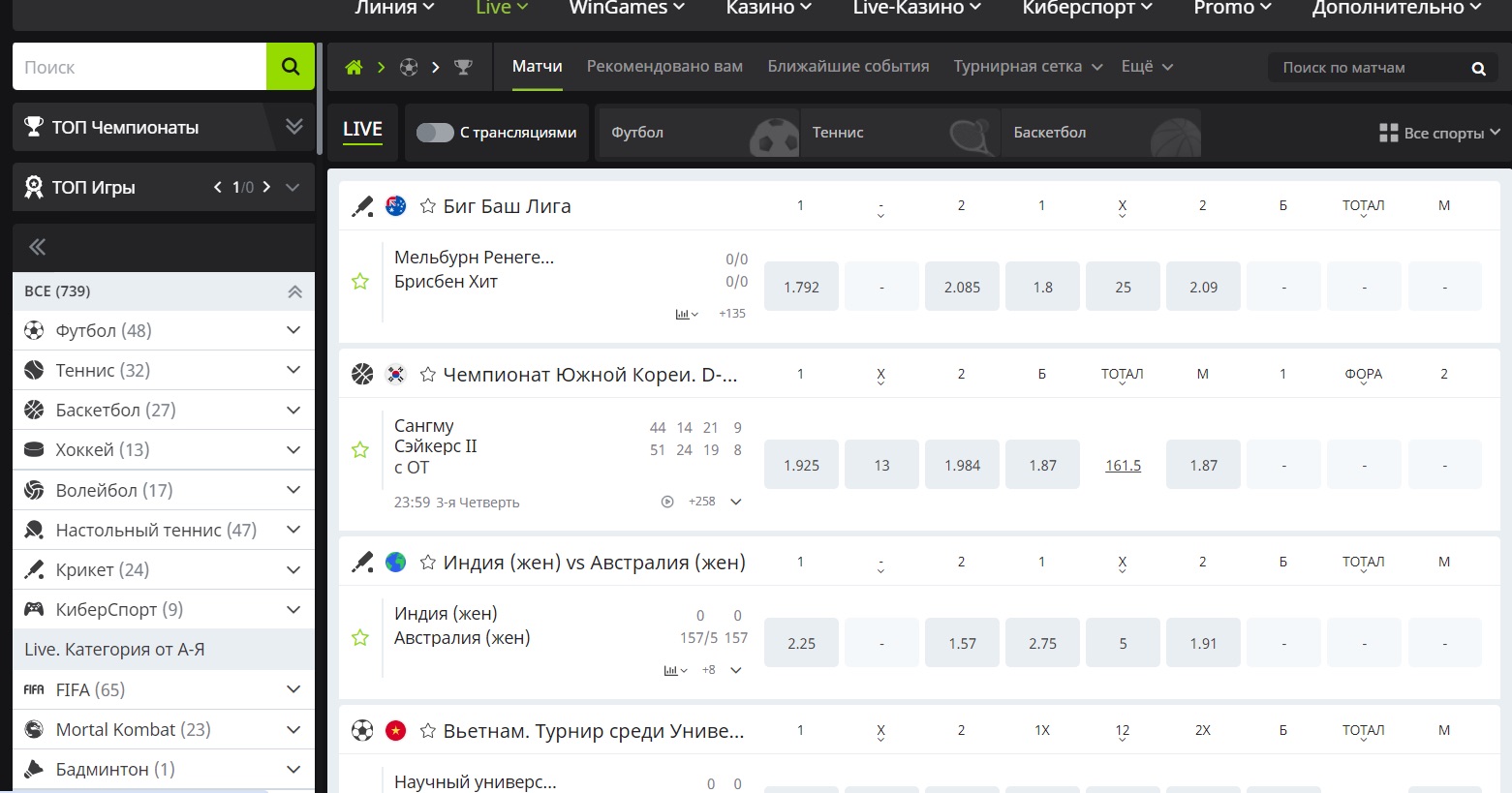Open the Казино menu
1512x793 pixels.
point(769,8)
